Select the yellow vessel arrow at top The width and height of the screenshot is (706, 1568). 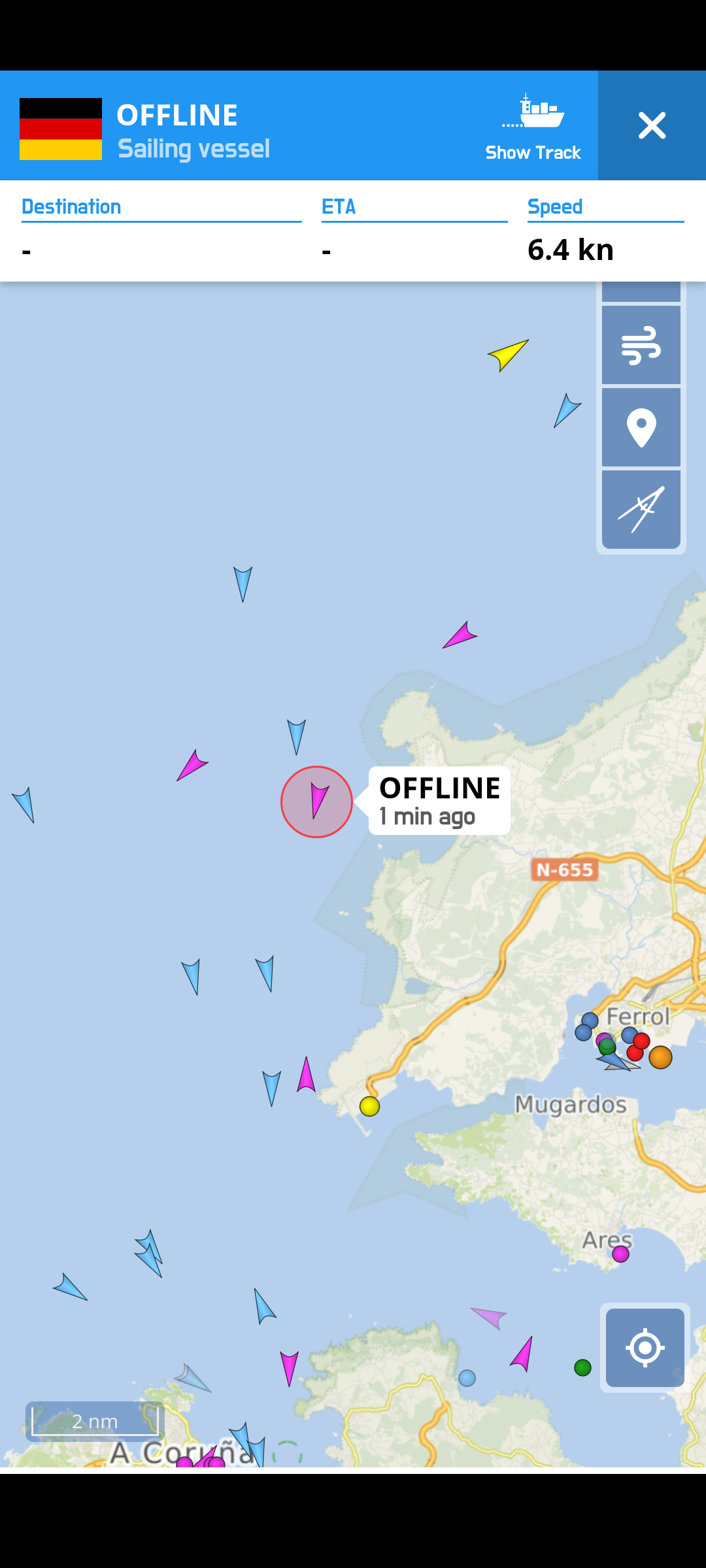tap(508, 355)
